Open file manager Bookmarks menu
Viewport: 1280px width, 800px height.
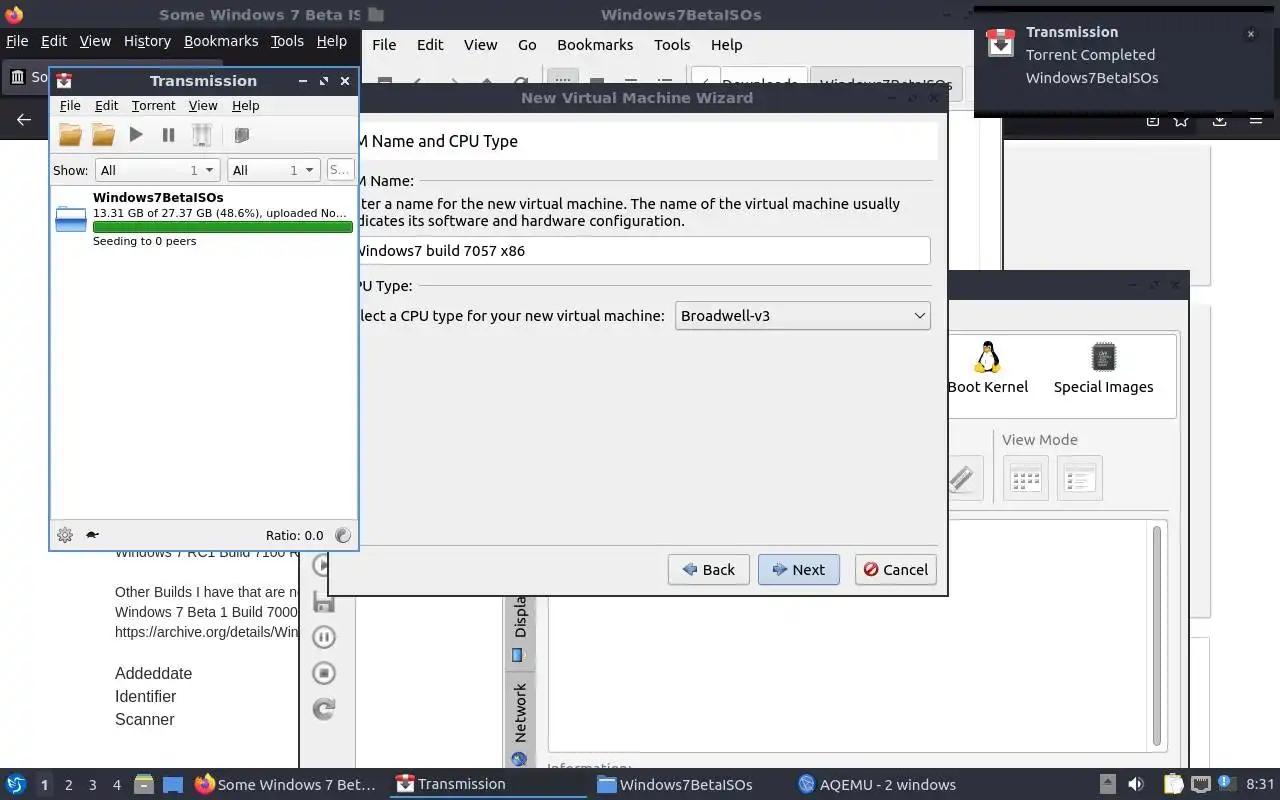tap(595, 45)
